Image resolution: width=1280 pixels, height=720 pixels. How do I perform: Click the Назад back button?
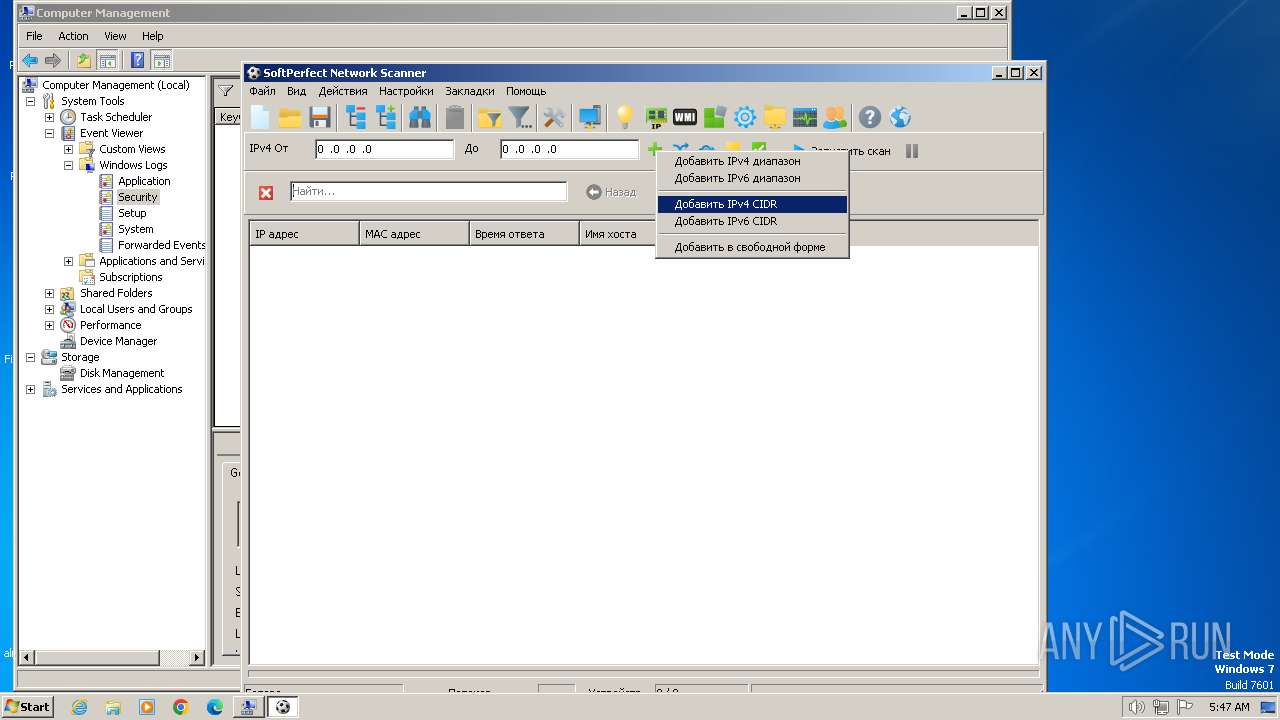click(611, 192)
